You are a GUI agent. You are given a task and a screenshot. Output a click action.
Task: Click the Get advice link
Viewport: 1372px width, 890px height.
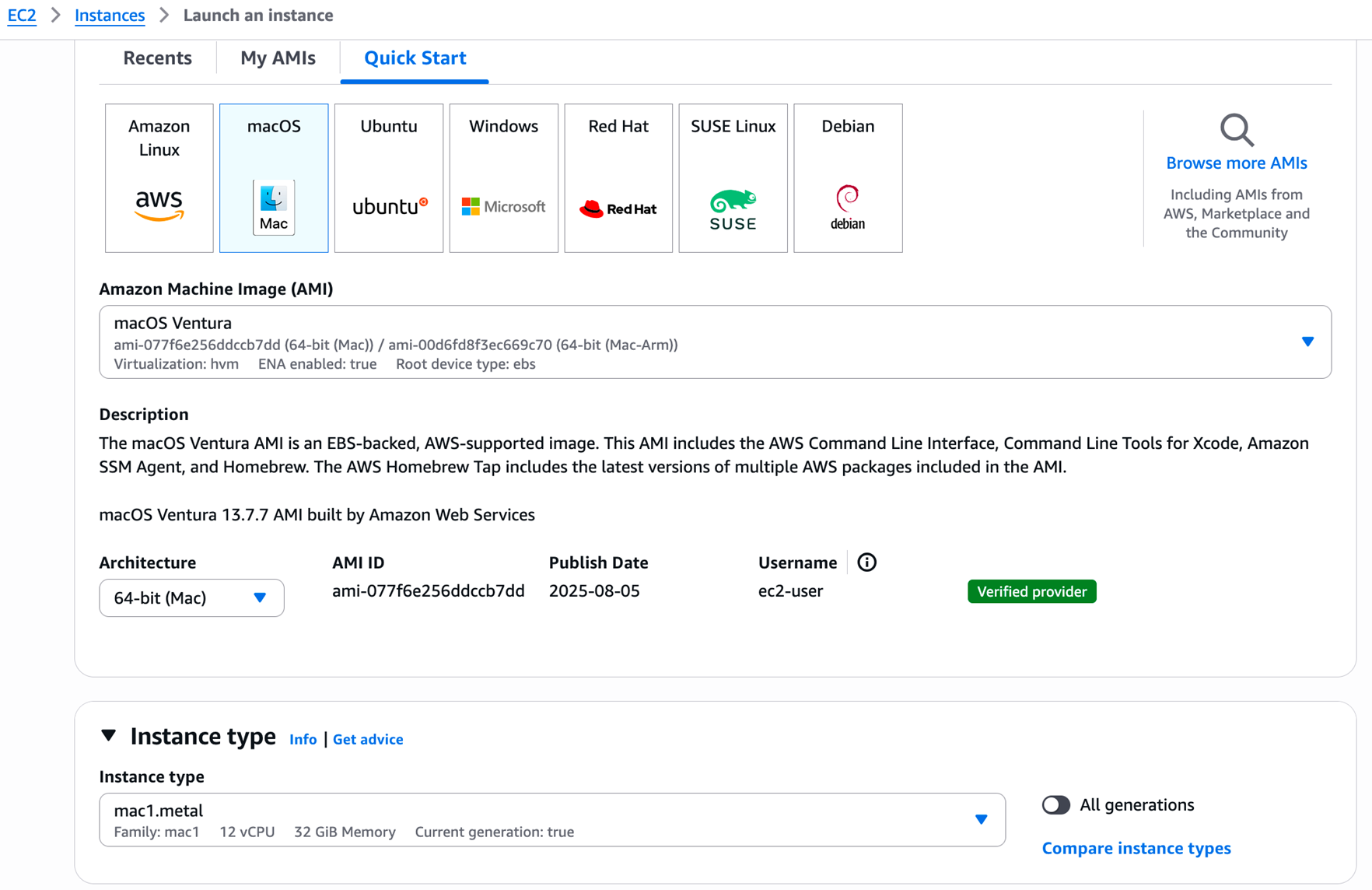coord(368,739)
